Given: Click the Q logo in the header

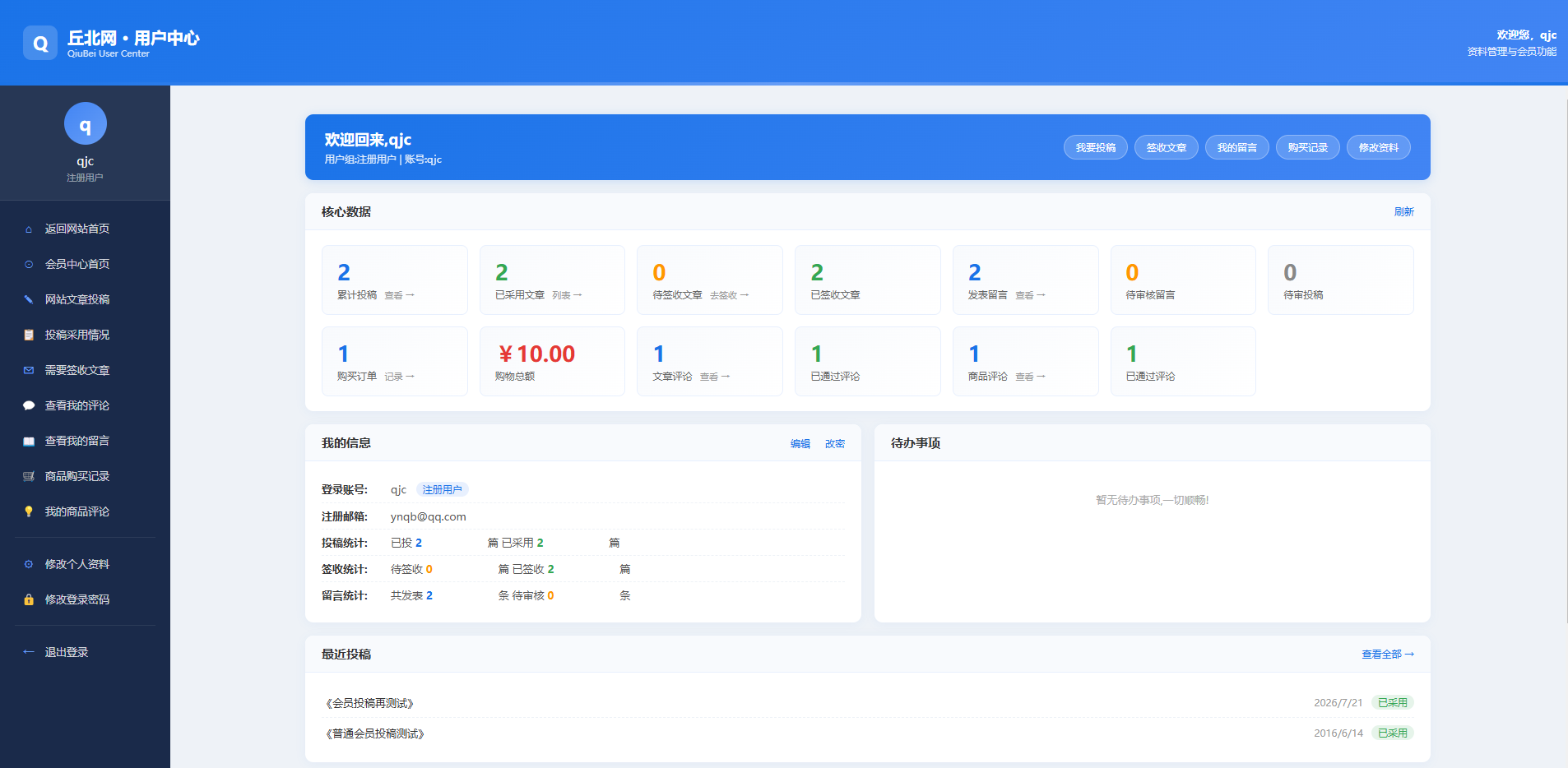Looking at the screenshot, I should click(x=40, y=43).
